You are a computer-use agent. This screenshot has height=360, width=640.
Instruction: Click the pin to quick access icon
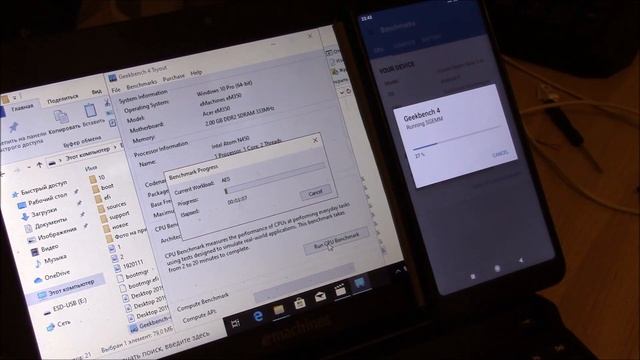pyautogui.click(x=14, y=127)
